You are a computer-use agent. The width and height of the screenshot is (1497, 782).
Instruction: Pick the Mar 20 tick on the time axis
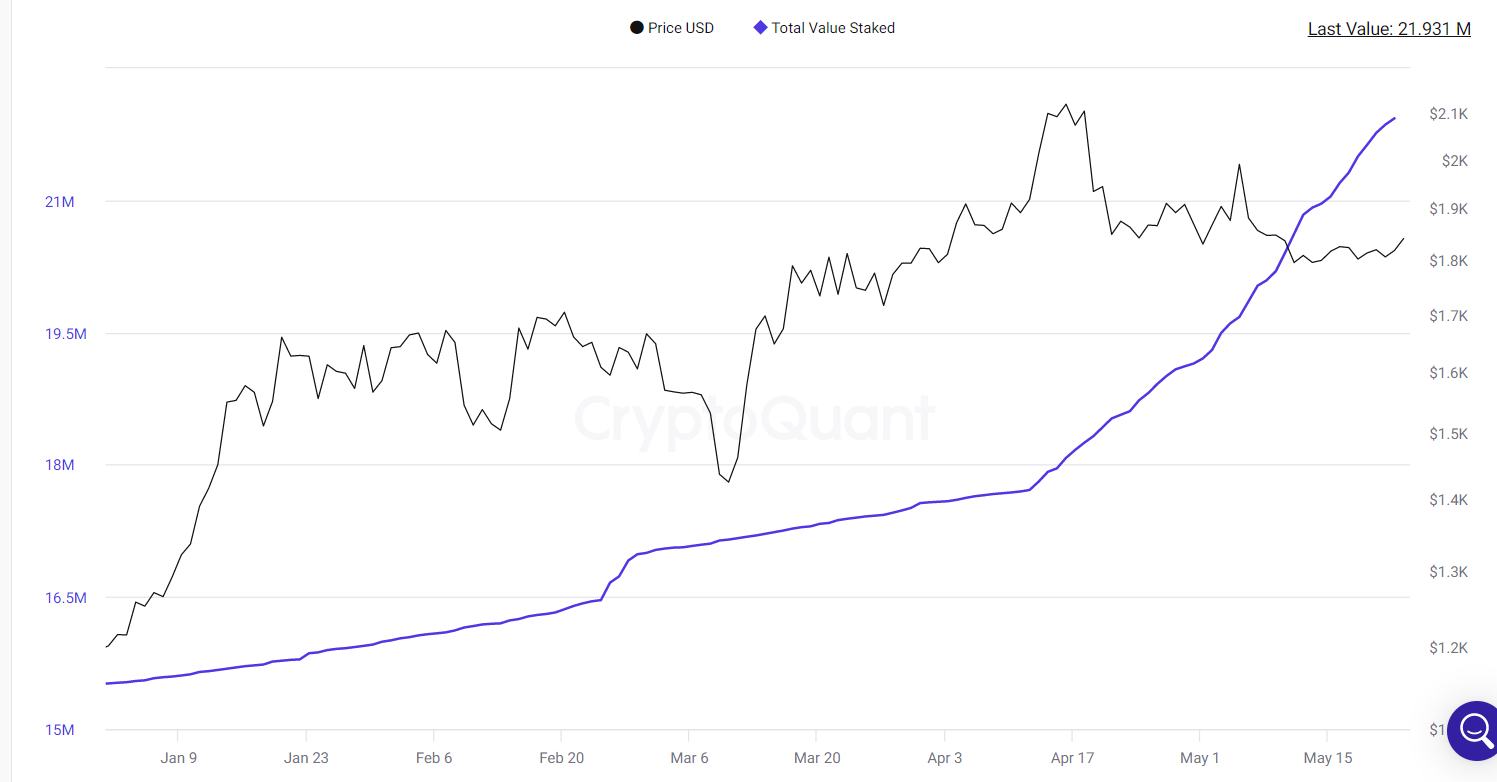(x=817, y=758)
